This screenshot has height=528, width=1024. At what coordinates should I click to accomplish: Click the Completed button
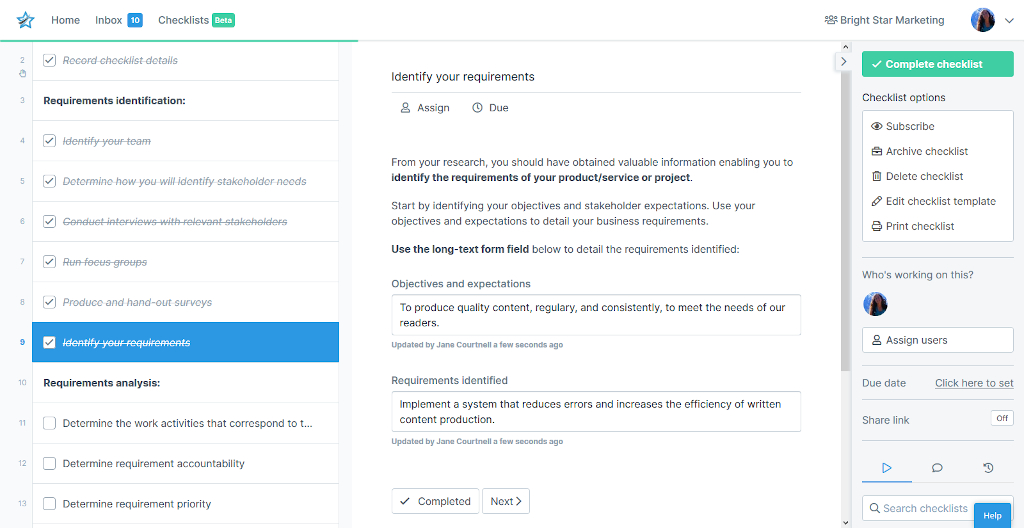(436, 501)
